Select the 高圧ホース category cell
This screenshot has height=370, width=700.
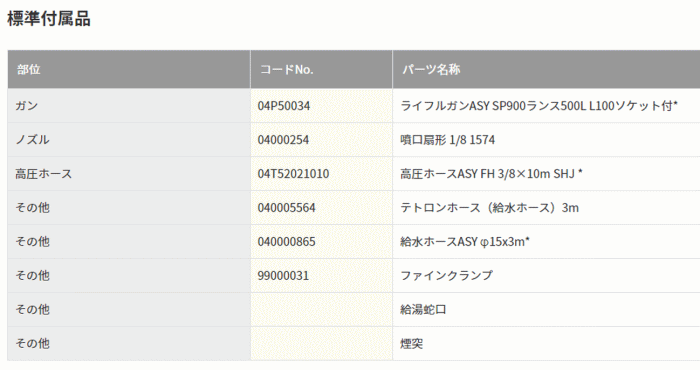coord(129,174)
